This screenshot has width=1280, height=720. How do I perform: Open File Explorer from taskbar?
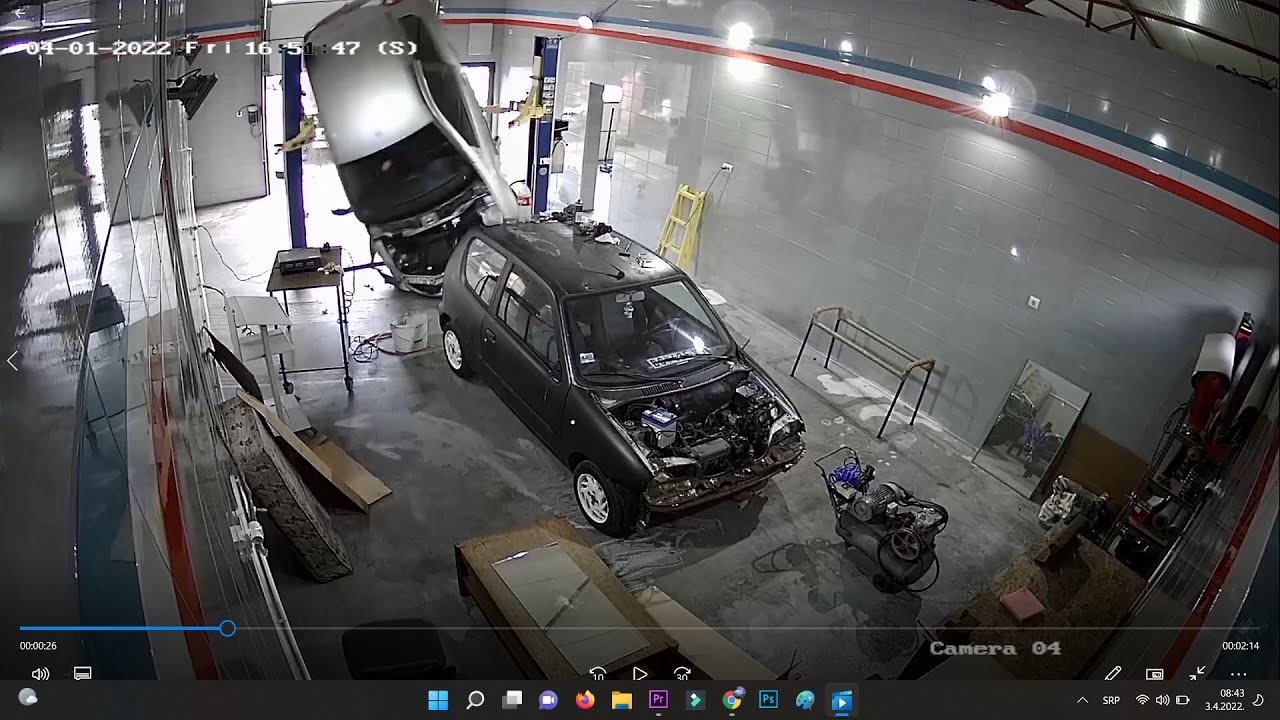click(x=621, y=700)
